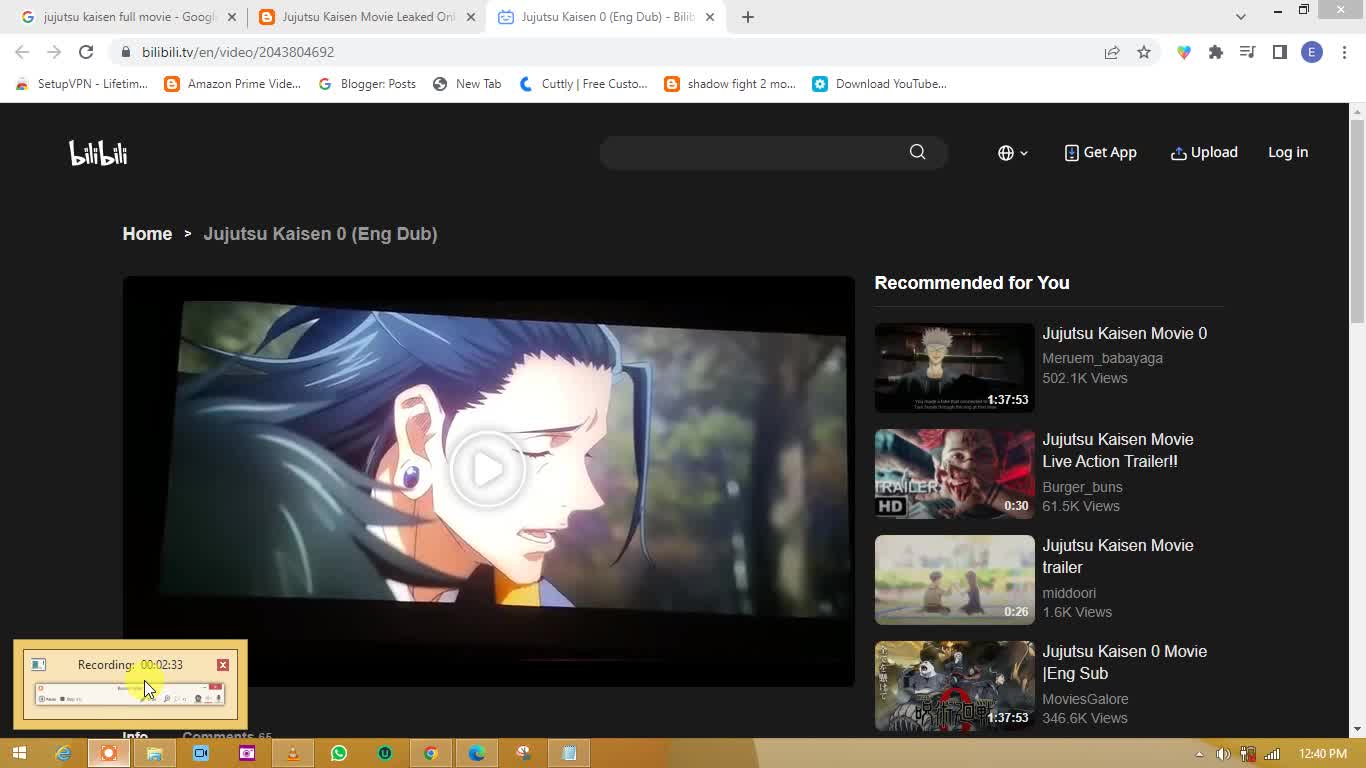Go to Home breadcrumb link
Screen dimensions: 1366x768
147,234
